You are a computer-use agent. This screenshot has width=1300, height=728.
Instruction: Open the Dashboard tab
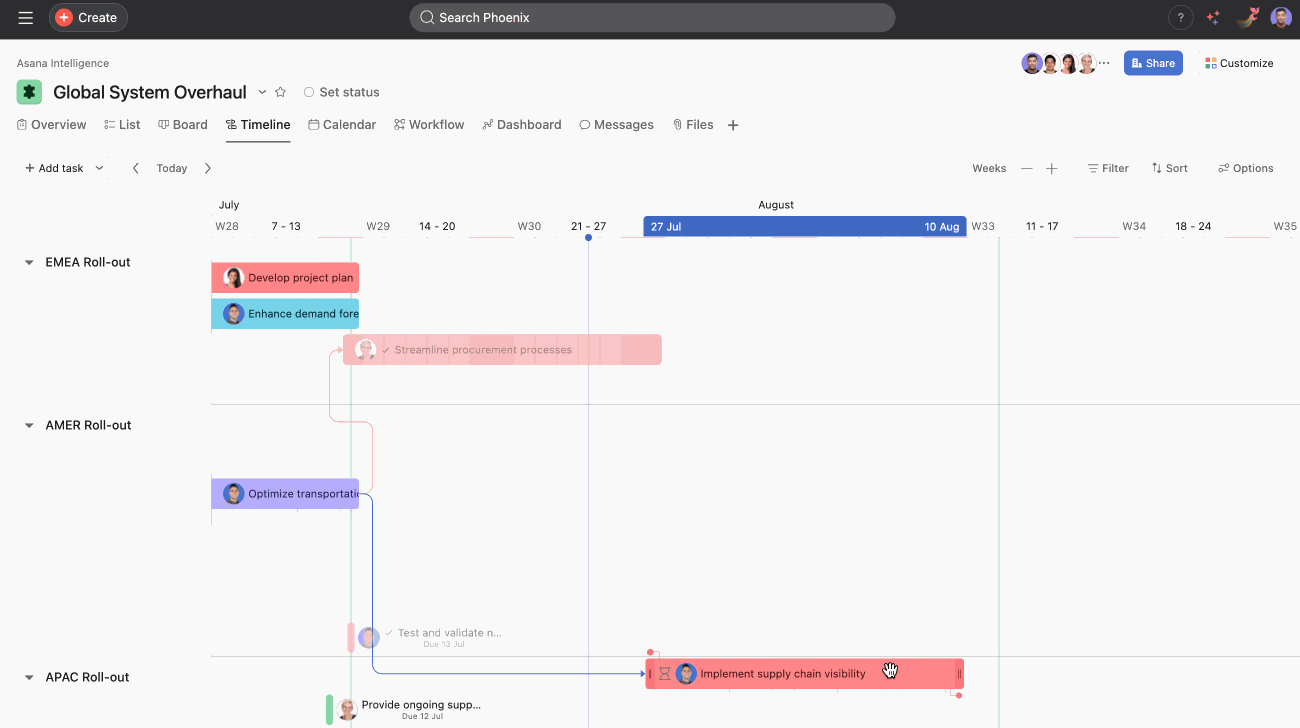tap(522, 125)
